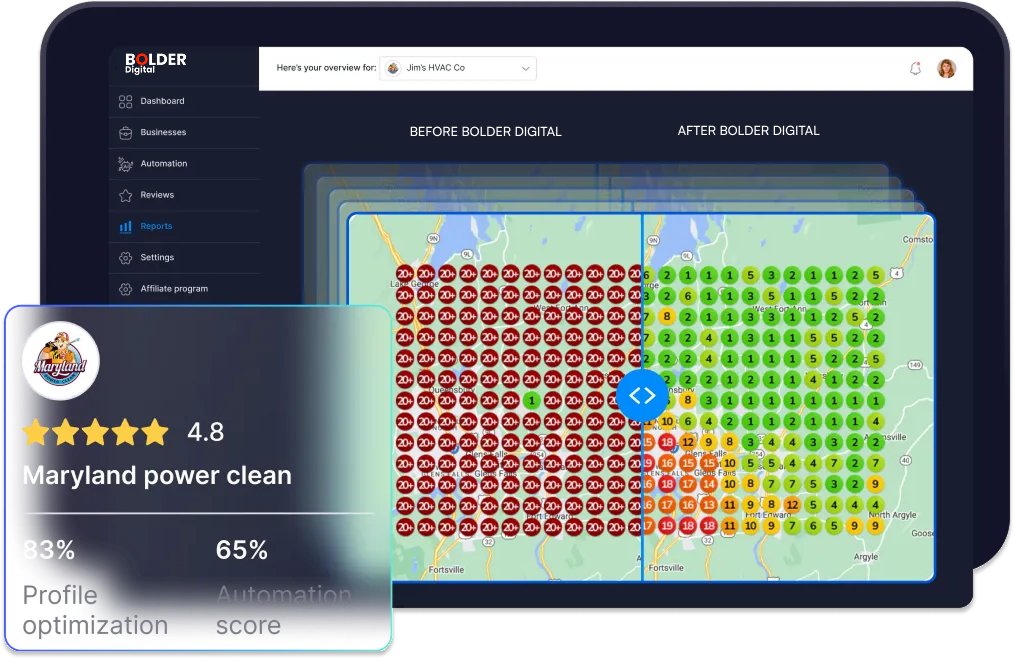Image resolution: width=1015 pixels, height=659 pixels.
Task: Click the AFTER BOLDER DIGITAL label
Action: tap(748, 131)
